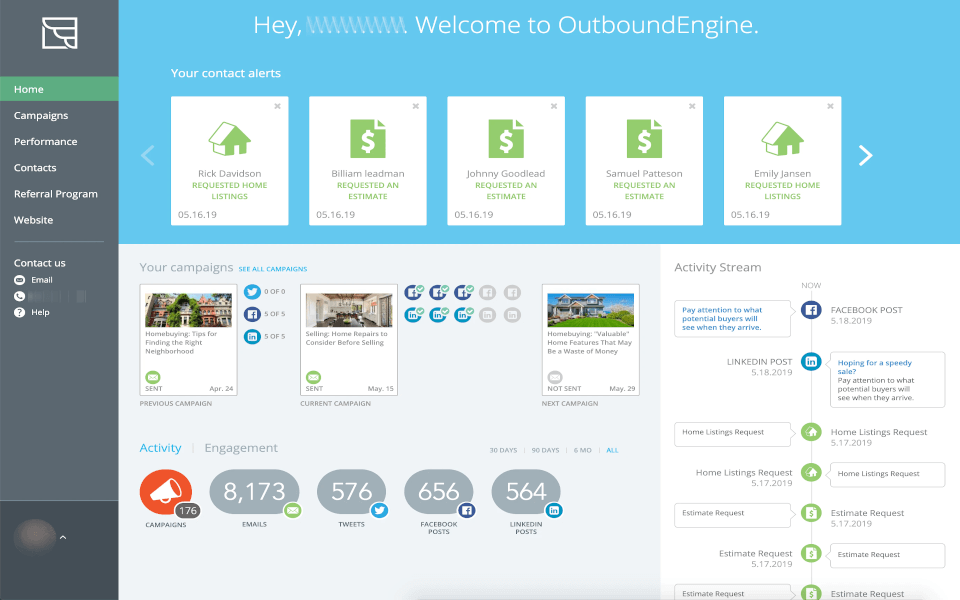Click the Email contact icon

point(20,280)
